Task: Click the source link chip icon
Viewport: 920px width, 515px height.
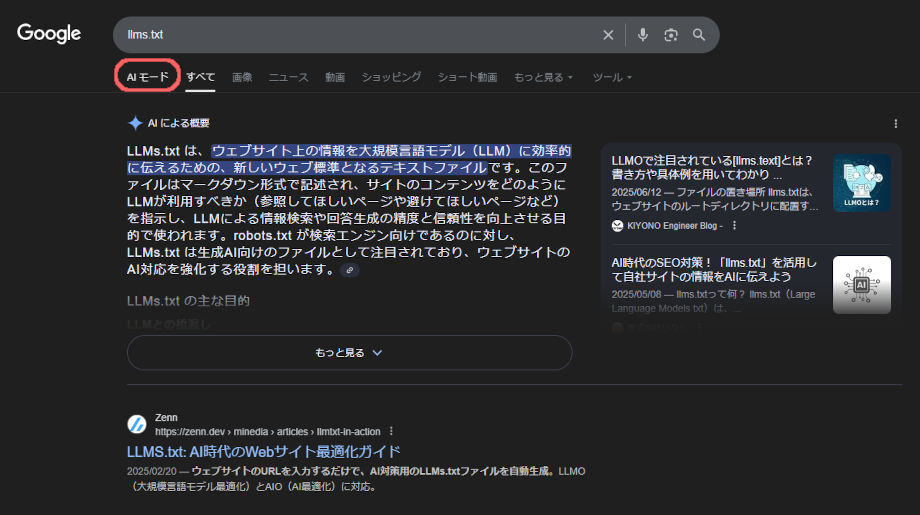Action: click(349, 270)
